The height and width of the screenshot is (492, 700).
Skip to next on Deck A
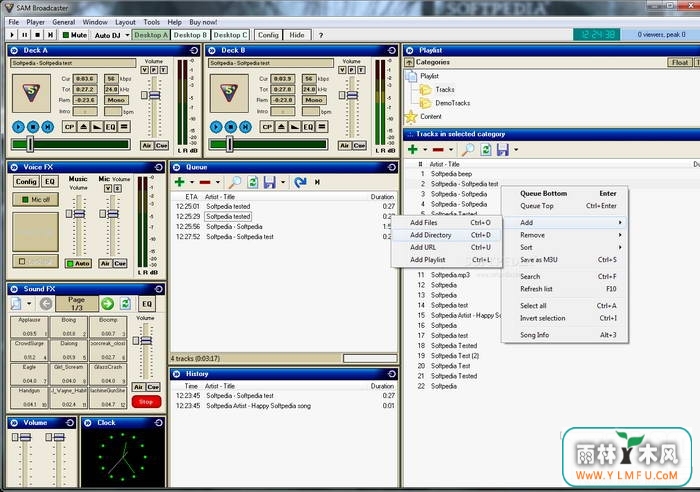[x=48, y=127]
